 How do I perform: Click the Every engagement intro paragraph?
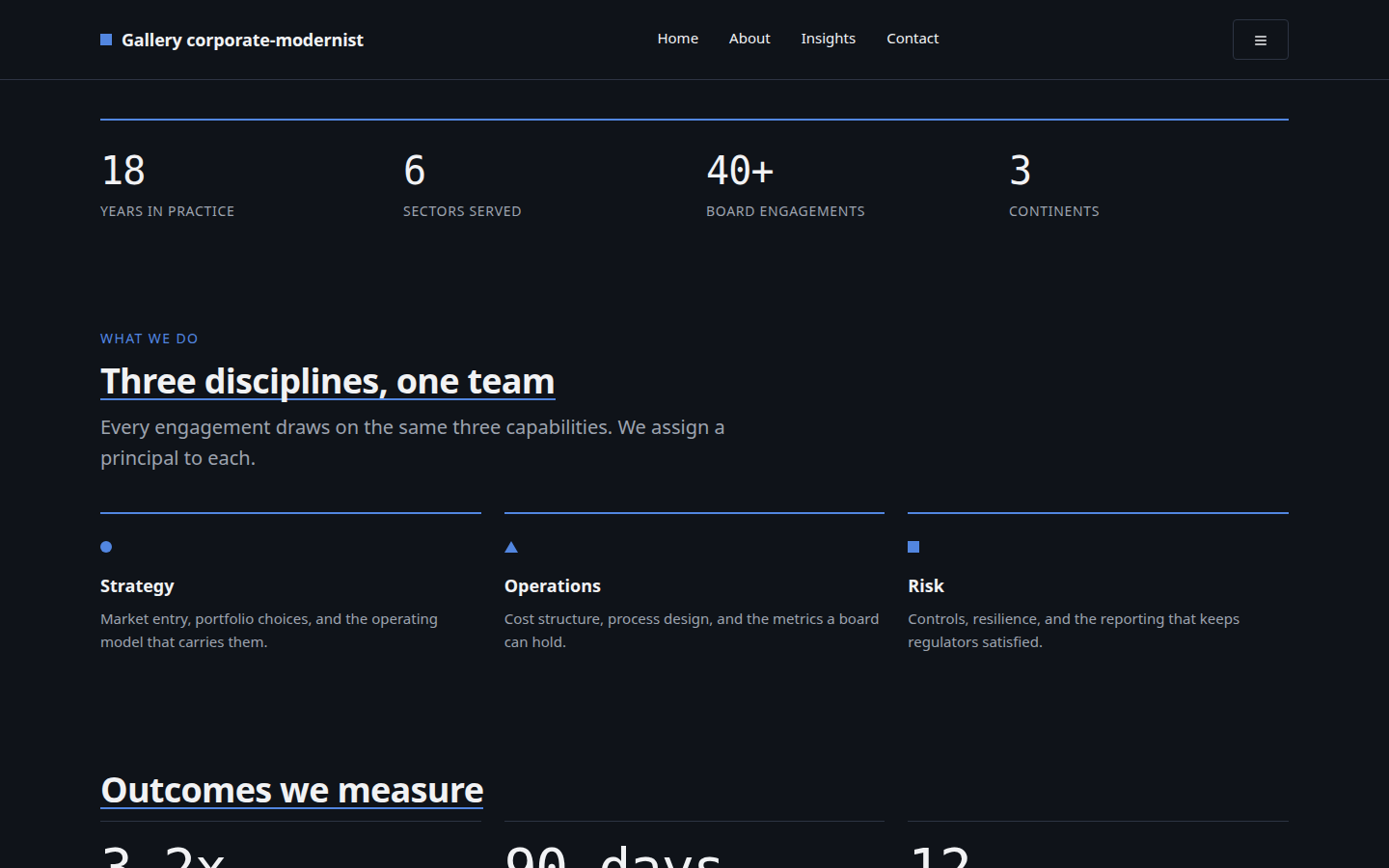pyautogui.click(x=413, y=443)
